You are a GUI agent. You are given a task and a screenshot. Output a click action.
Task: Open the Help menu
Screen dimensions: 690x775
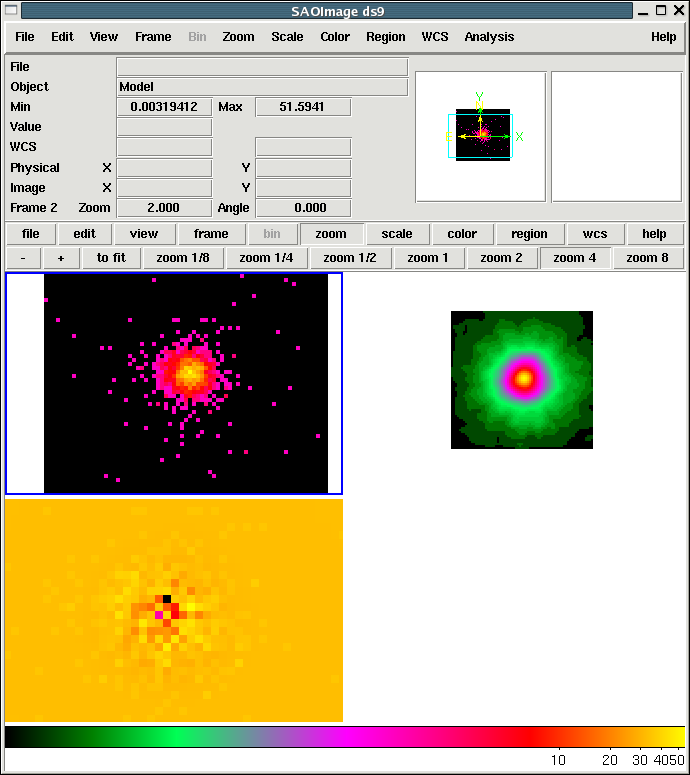(x=663, y=37)
